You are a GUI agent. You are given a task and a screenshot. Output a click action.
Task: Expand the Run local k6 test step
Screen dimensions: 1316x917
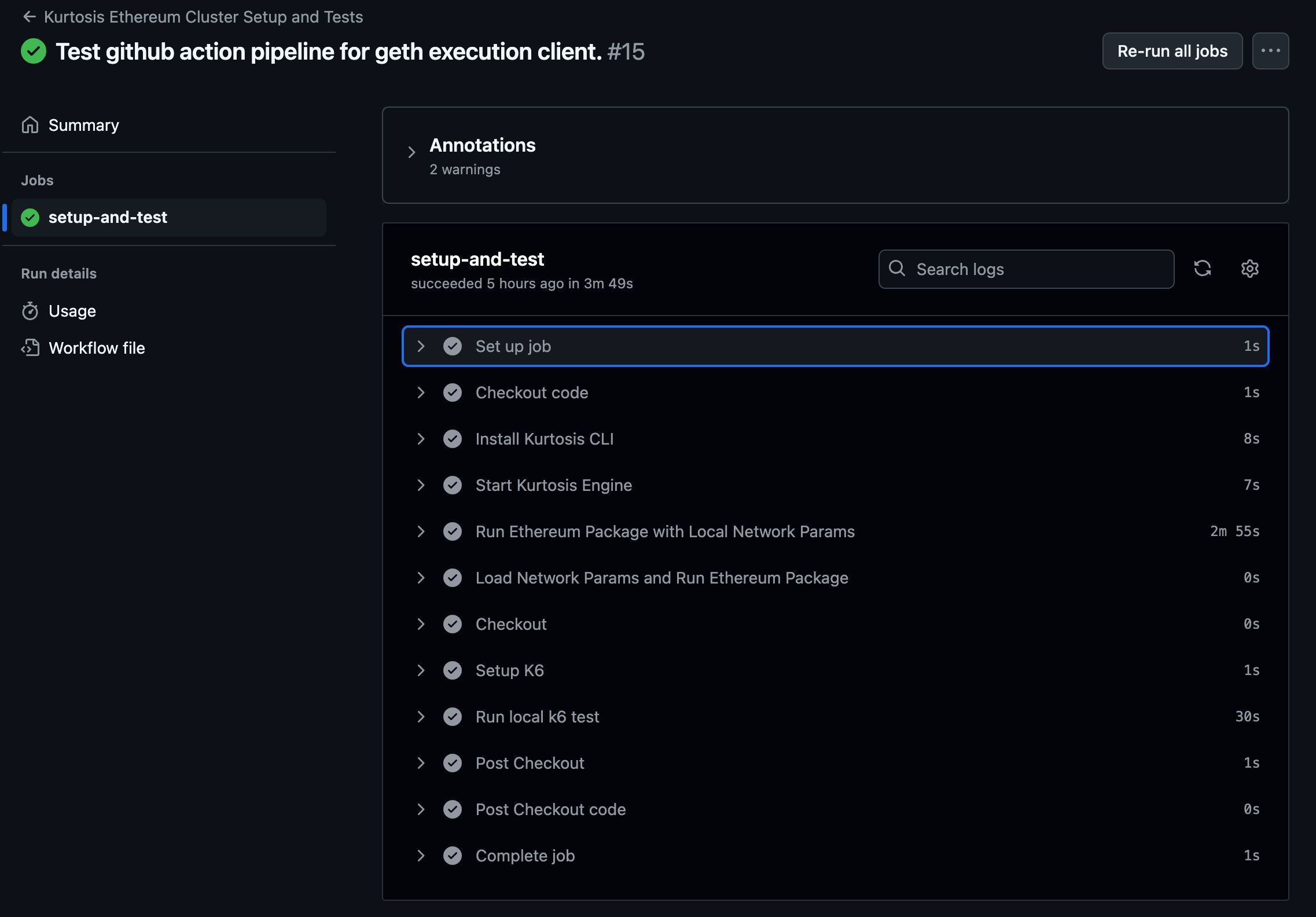[x=836, y=717]
